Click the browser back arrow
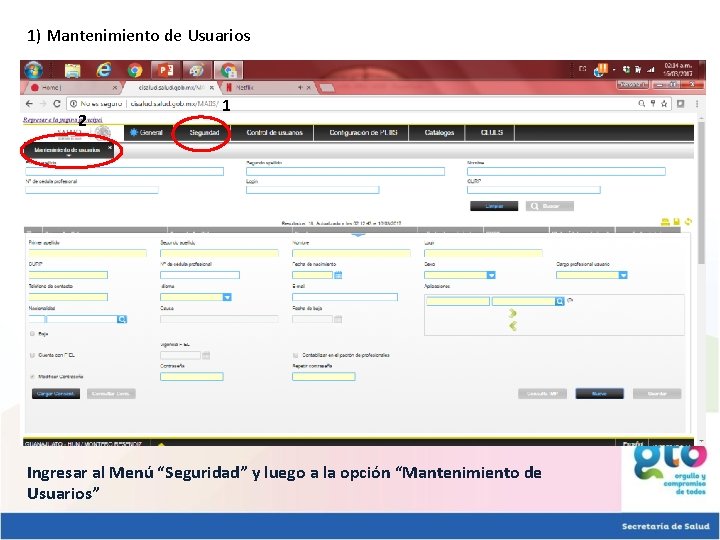Image resolution: width=720 pixels, height=540 pixels. click(x=29, y=104)
